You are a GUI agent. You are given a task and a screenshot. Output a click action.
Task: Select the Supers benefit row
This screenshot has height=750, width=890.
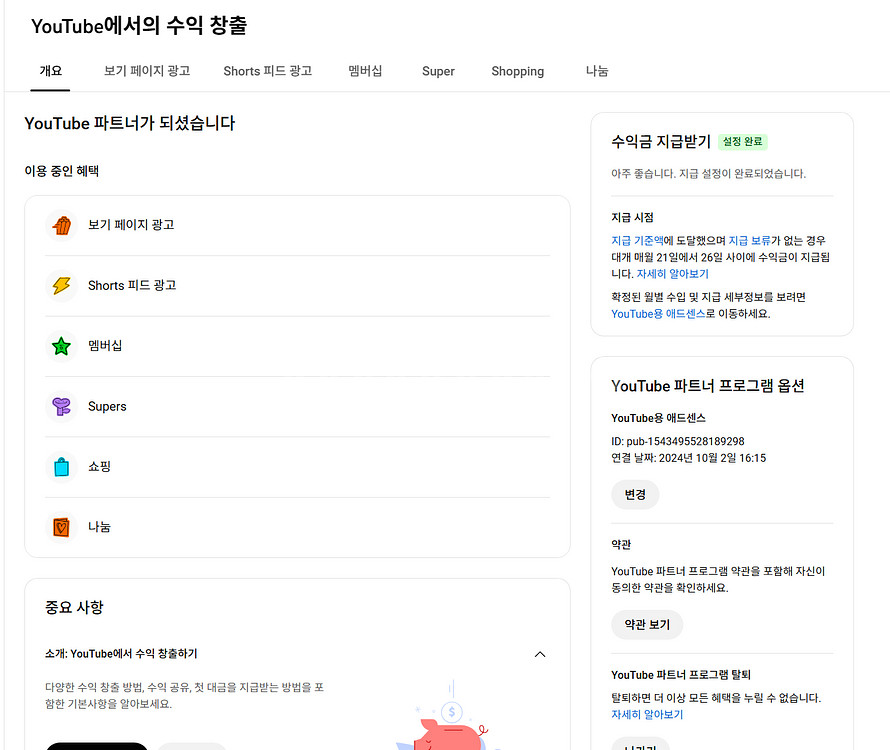pos(297,407)
